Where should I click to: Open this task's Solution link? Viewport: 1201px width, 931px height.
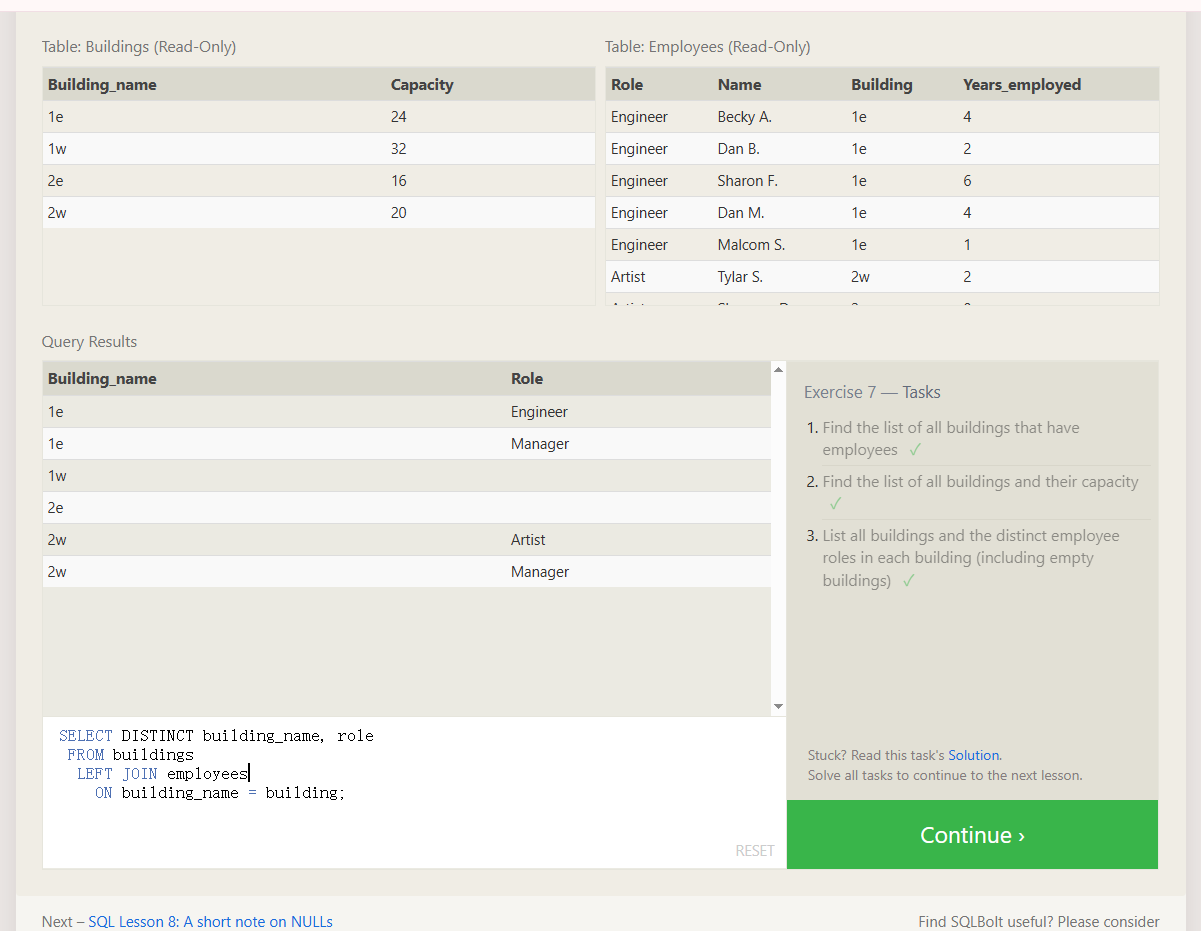(x=973, y=755)
